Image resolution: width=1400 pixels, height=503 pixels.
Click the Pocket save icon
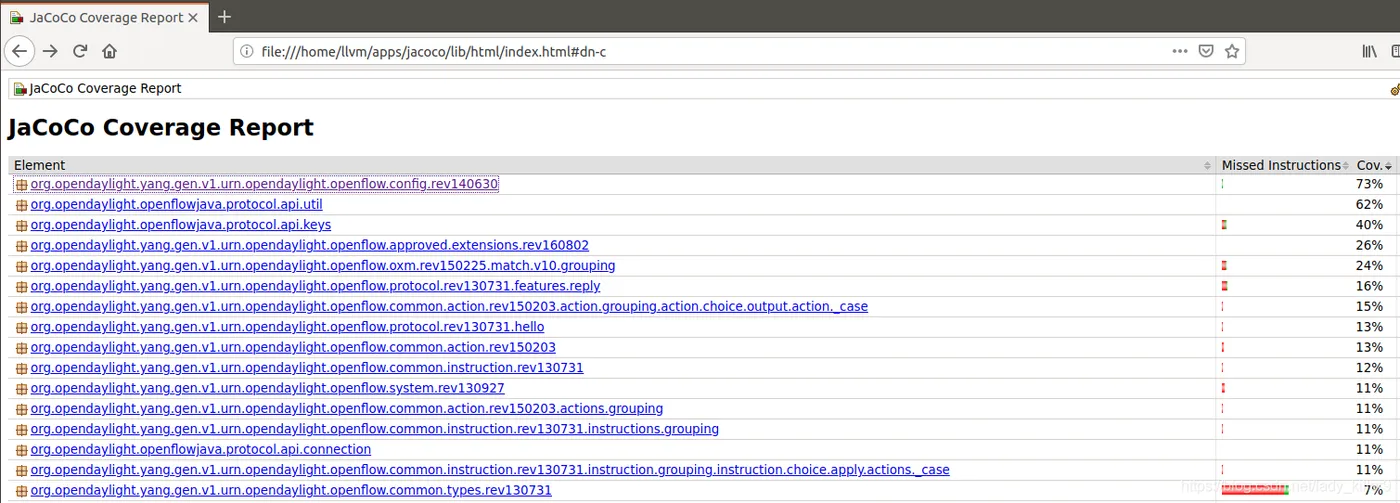[x=1206, y=51]
